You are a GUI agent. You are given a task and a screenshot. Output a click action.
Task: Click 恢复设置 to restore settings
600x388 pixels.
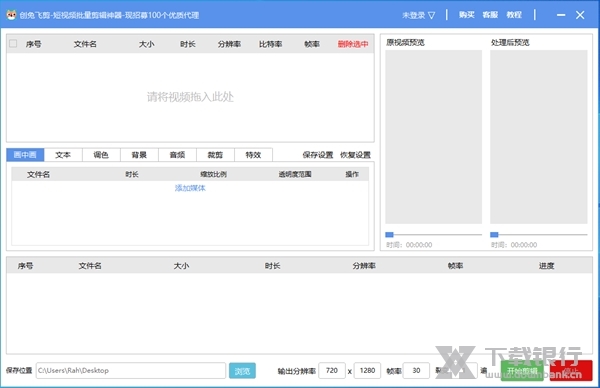pos(355,155)
